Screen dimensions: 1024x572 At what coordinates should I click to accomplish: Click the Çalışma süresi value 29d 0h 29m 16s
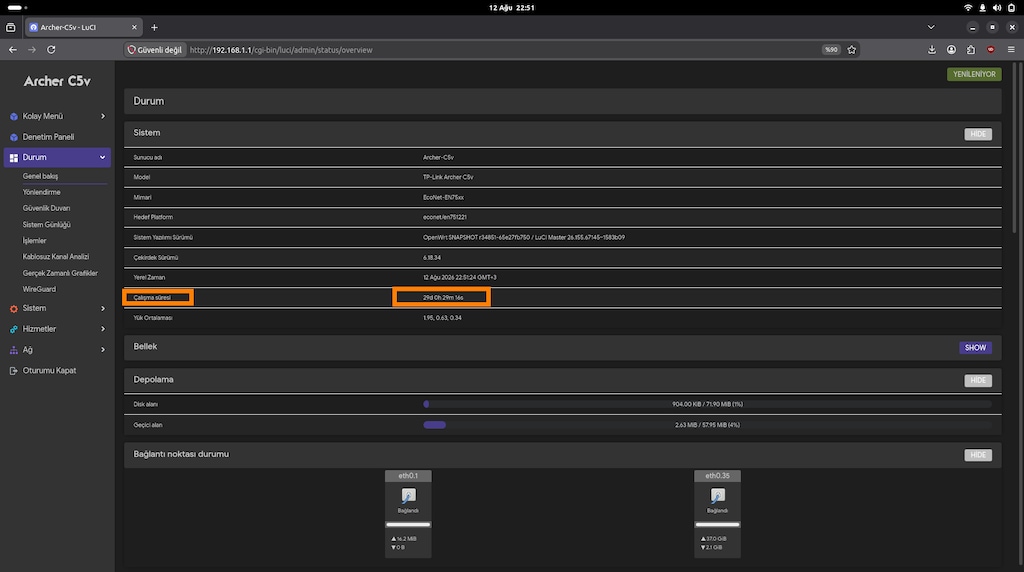443,298
